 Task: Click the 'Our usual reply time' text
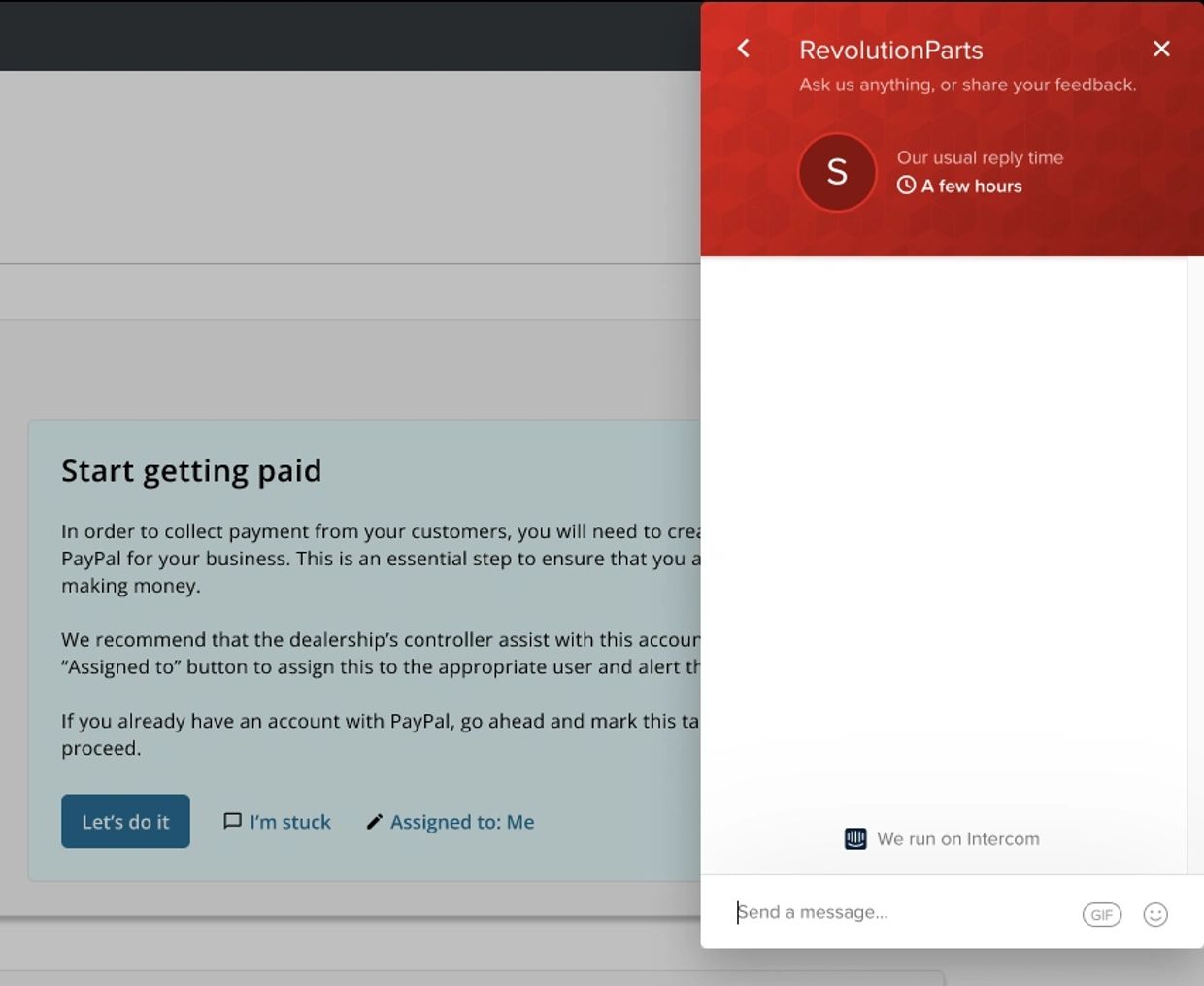coord(980,157)
